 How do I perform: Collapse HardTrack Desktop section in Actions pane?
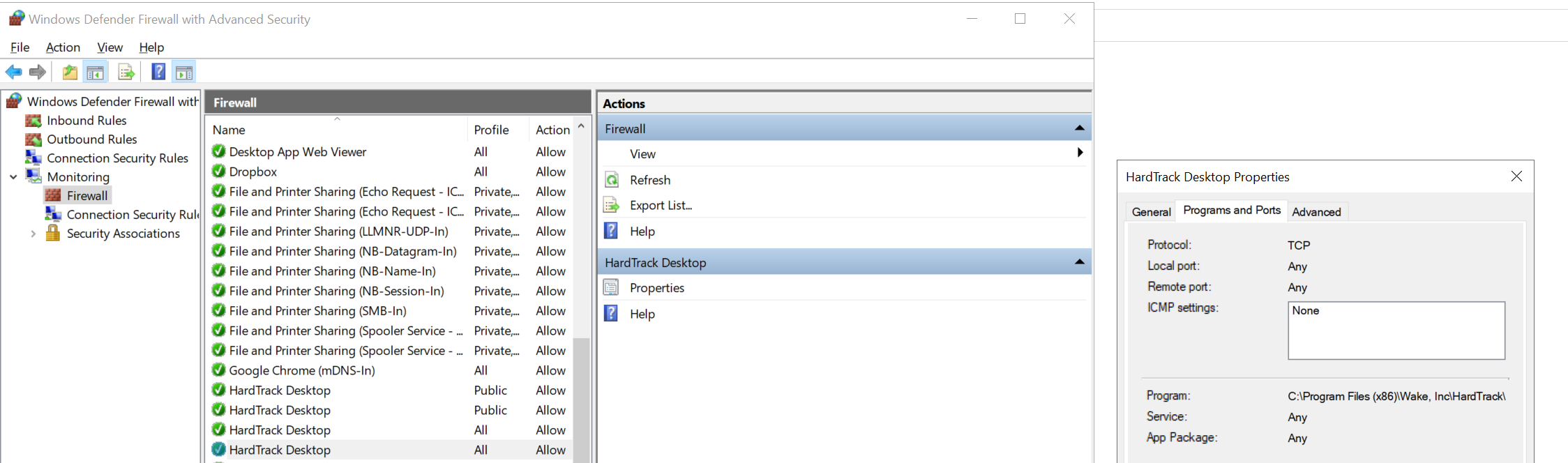[1079, 262]
